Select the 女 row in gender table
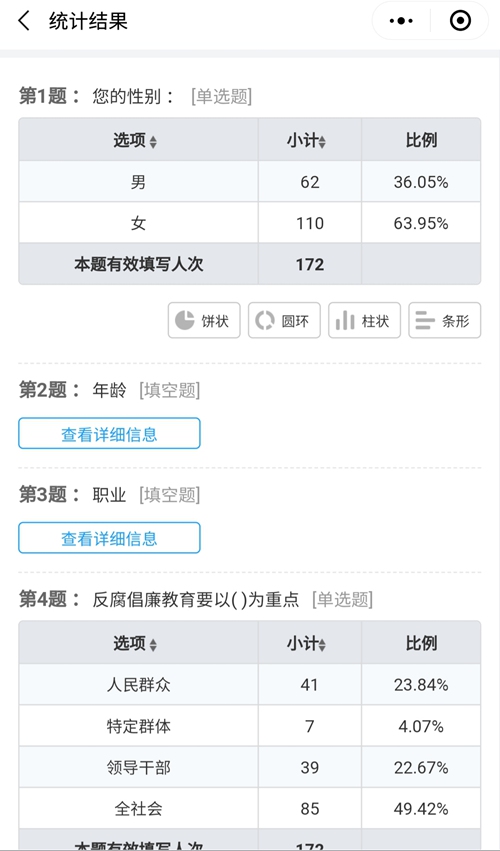The height and width of the screenshot is (851, 500). (x=250, y=223)
